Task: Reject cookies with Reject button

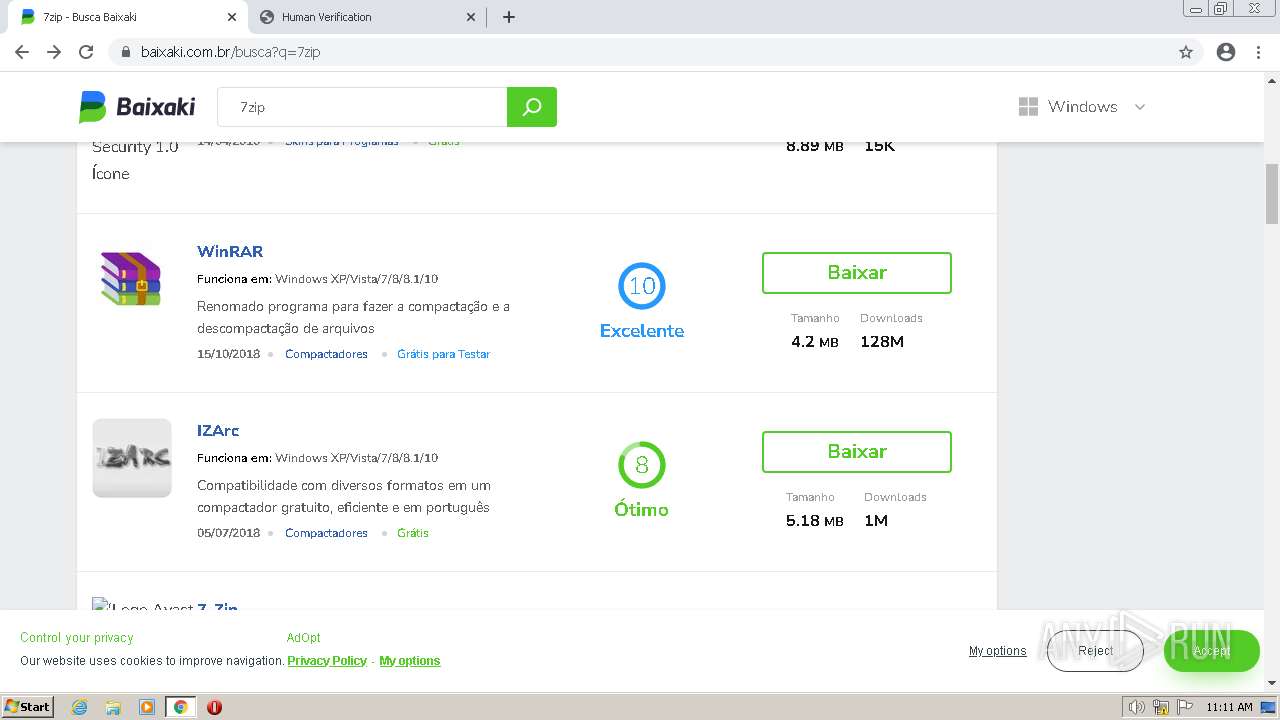Action: click(x=1095, y=651)
